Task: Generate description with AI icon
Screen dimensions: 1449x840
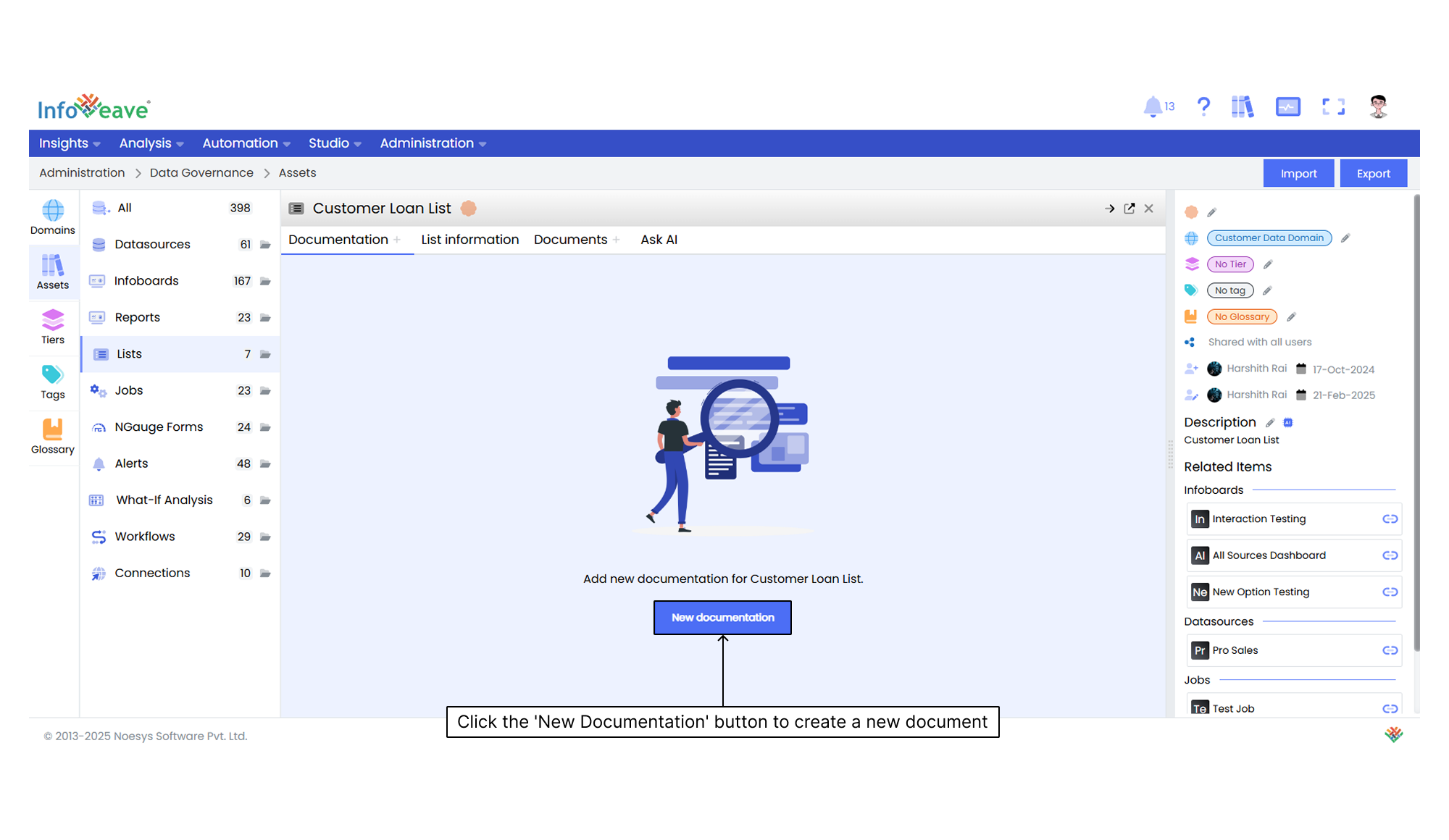Action: coord(1288,423)
